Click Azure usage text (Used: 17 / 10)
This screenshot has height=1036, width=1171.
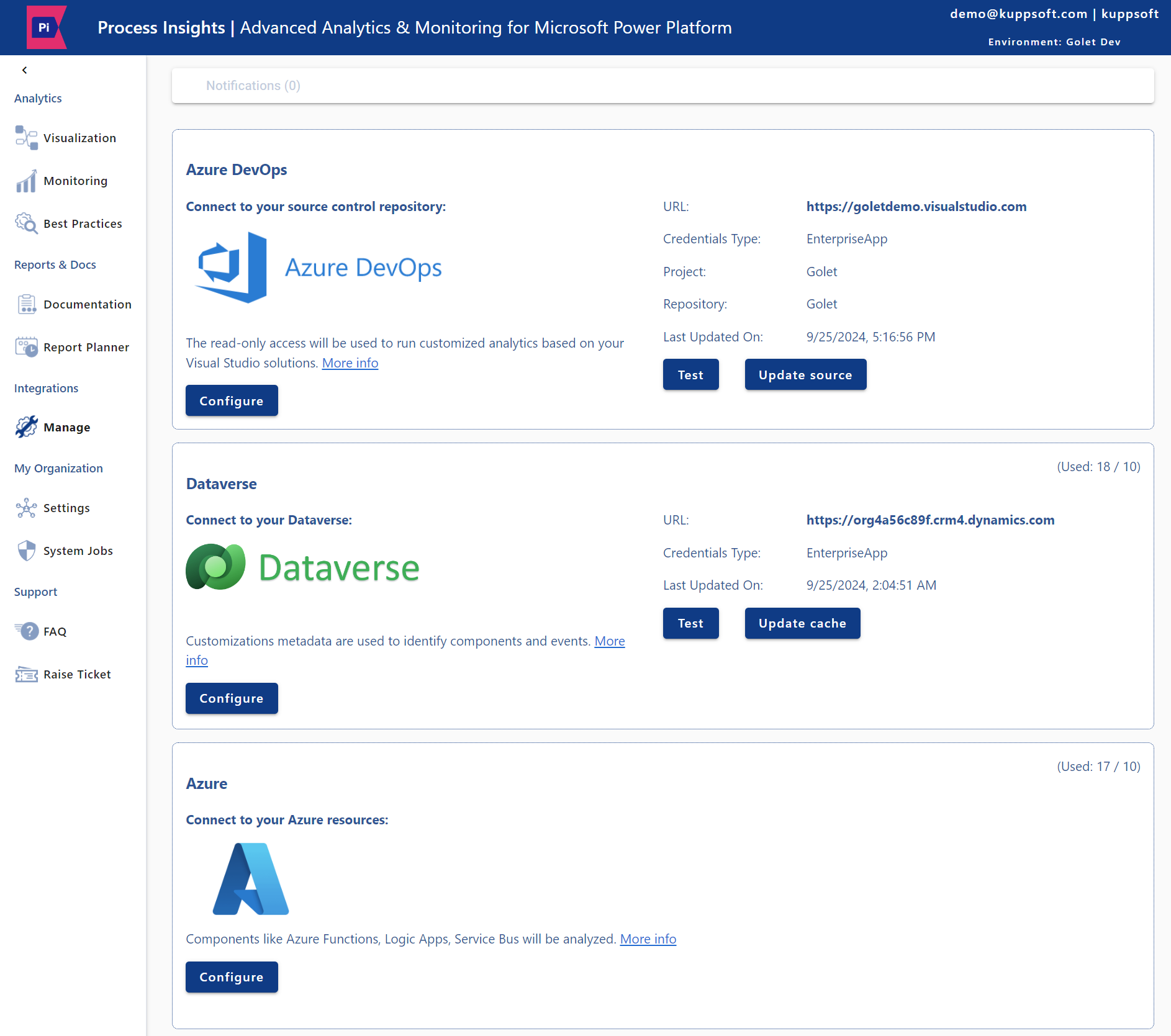coord(1098,767)
